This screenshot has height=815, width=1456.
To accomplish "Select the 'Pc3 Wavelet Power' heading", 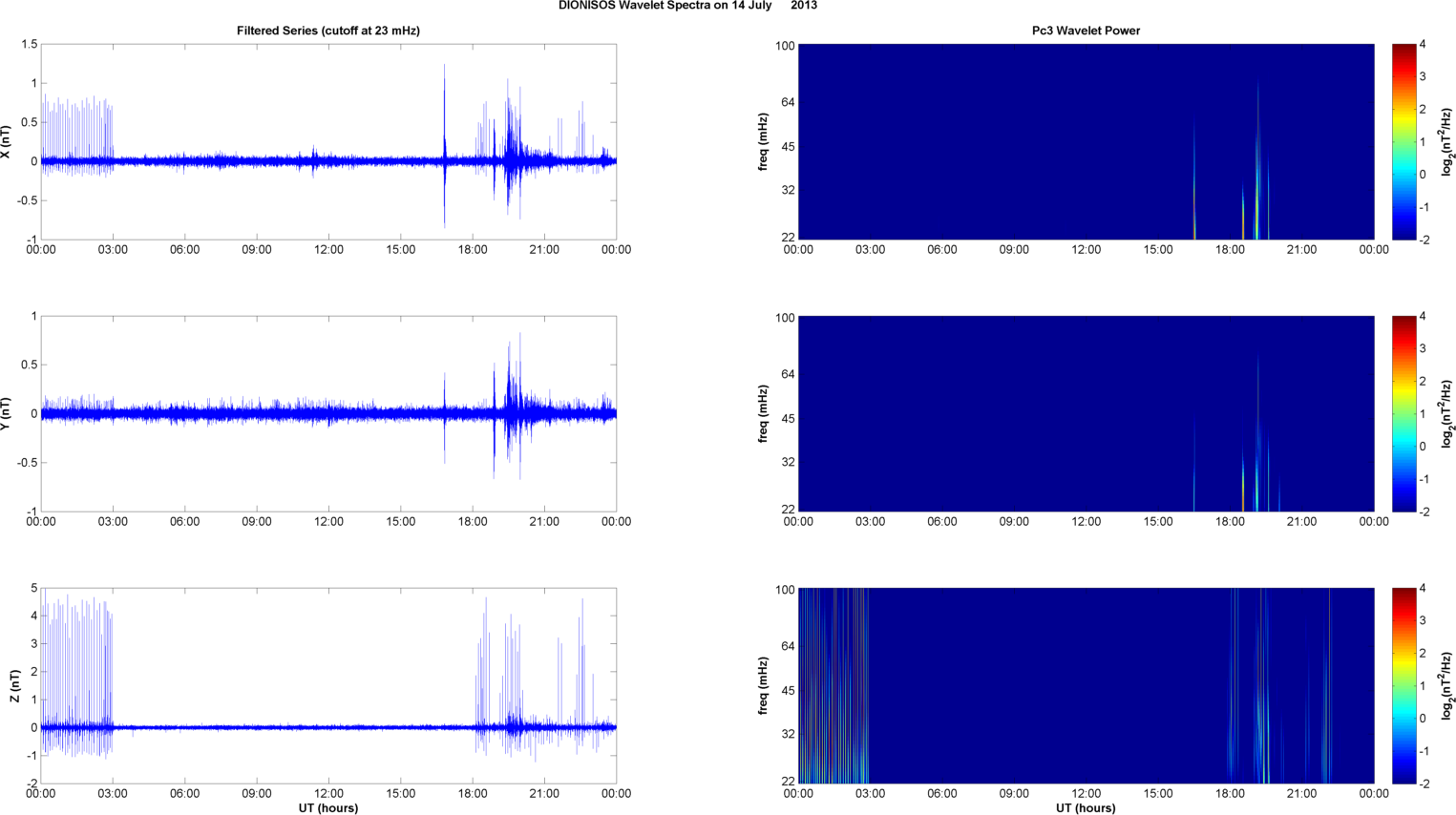I will 1086,31.
